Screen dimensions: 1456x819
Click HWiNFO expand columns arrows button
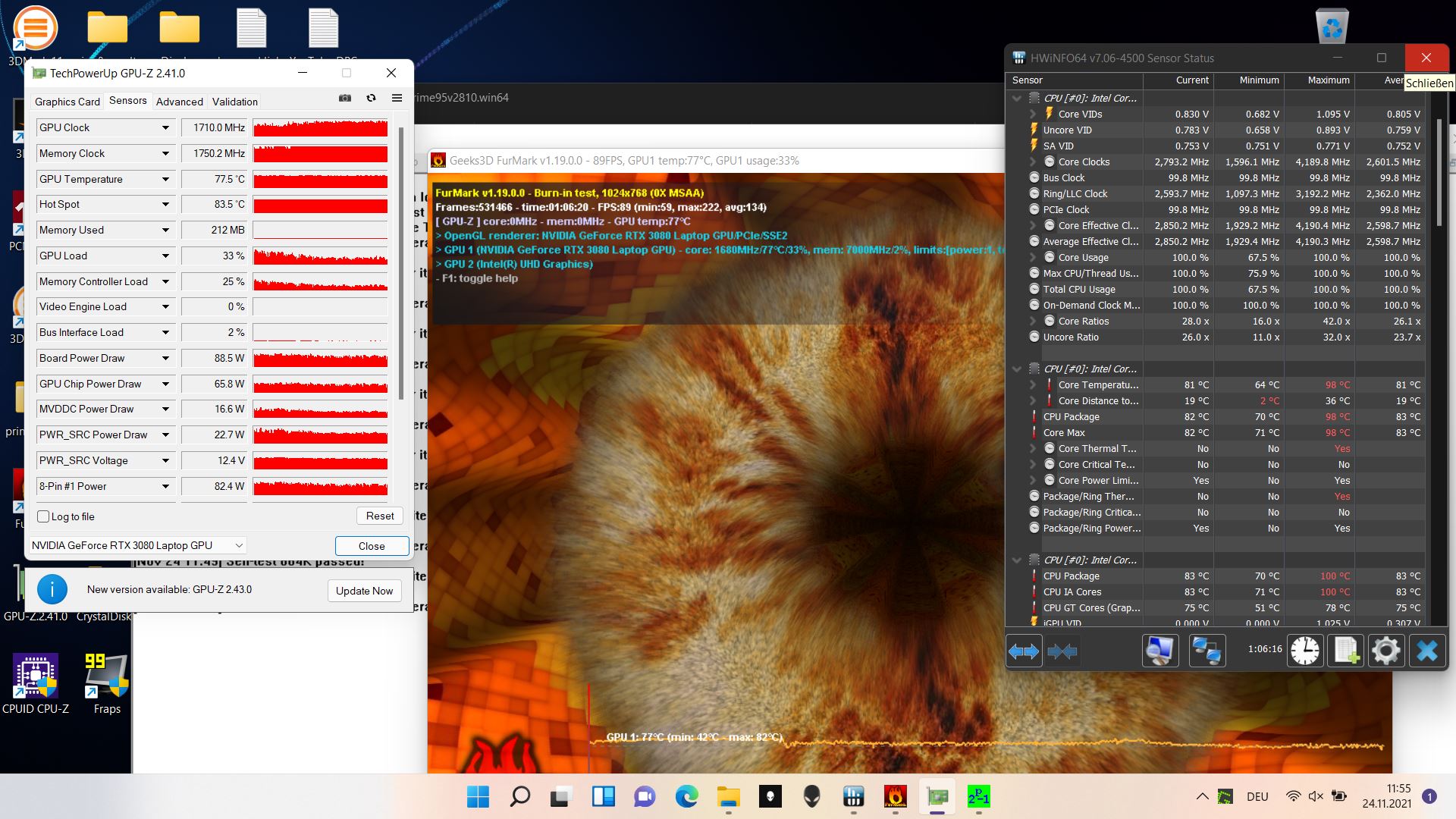tap(1024, 651)
